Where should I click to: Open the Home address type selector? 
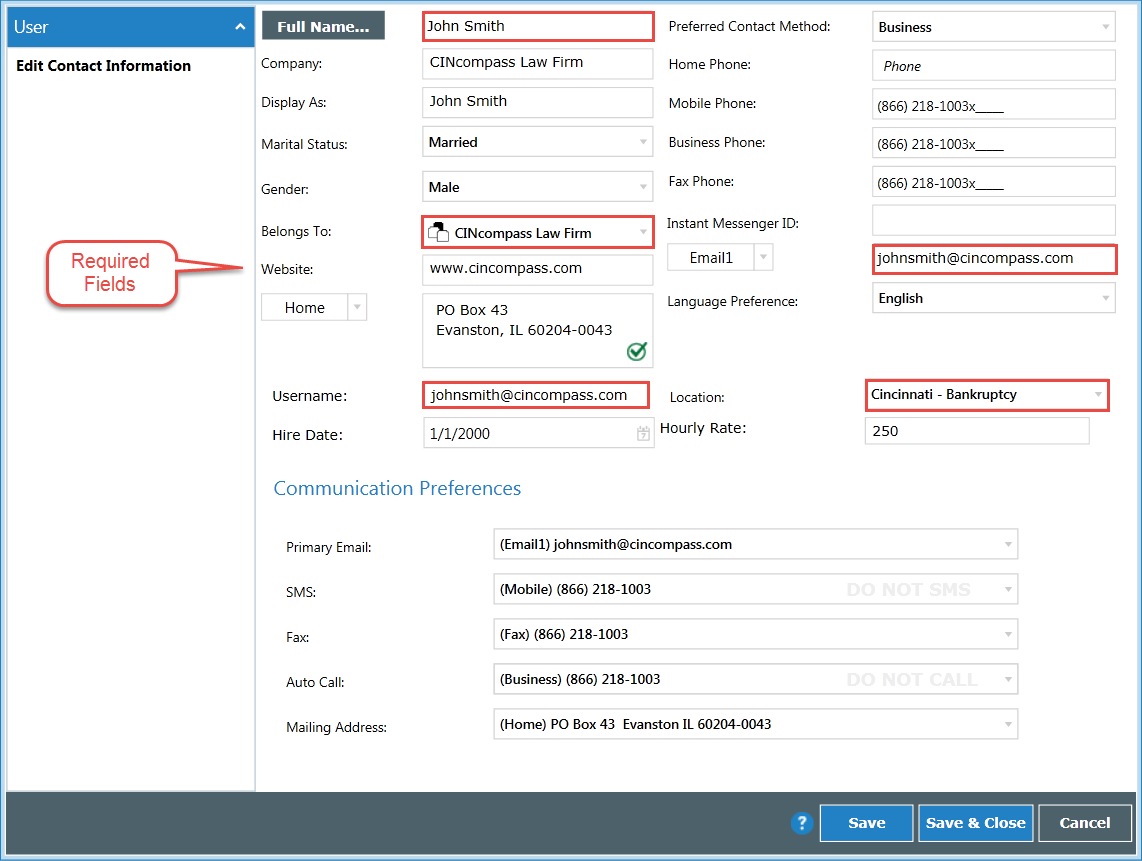pyautogui.click(x=356, y=307)
